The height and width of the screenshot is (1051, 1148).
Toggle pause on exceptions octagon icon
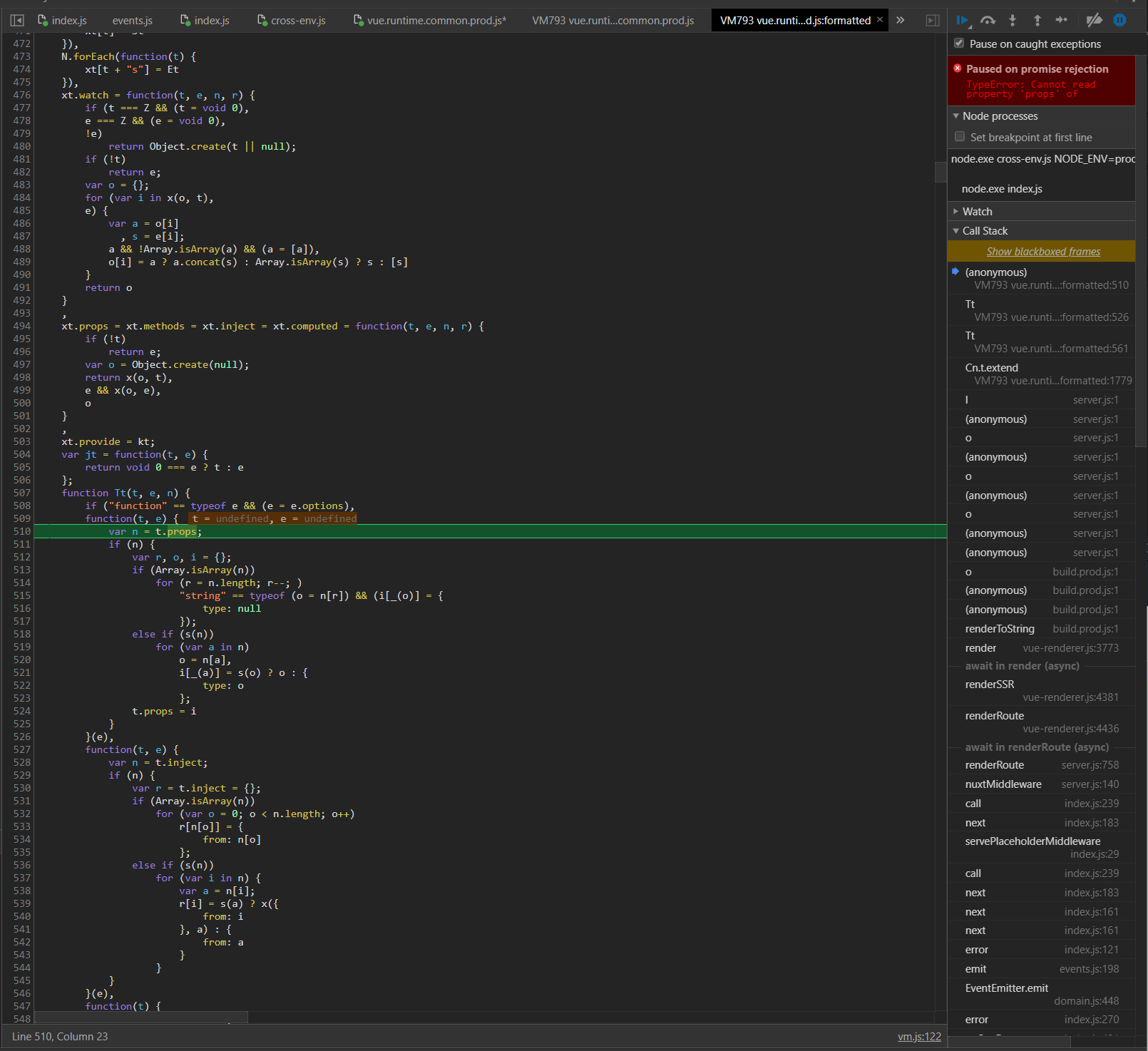(x=1120, y=20)
